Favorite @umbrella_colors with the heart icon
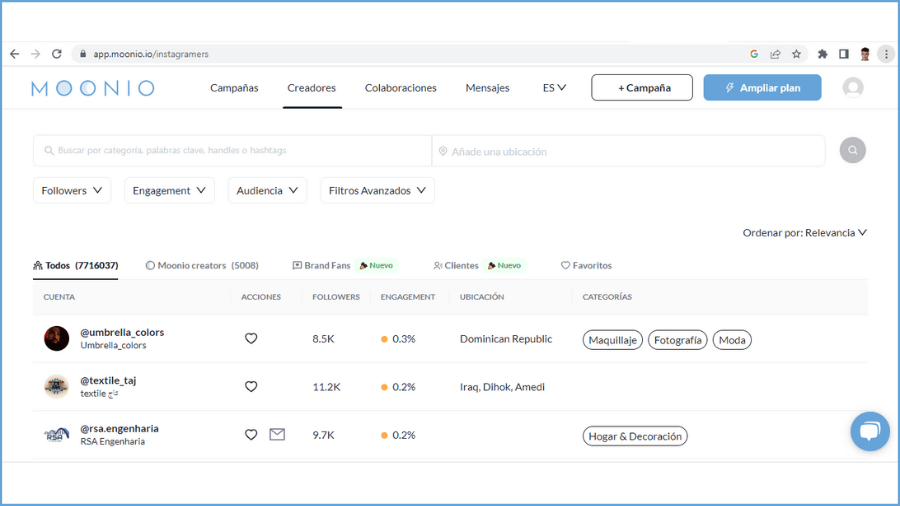This screenshot has width=900, height=506. [251, 338]
